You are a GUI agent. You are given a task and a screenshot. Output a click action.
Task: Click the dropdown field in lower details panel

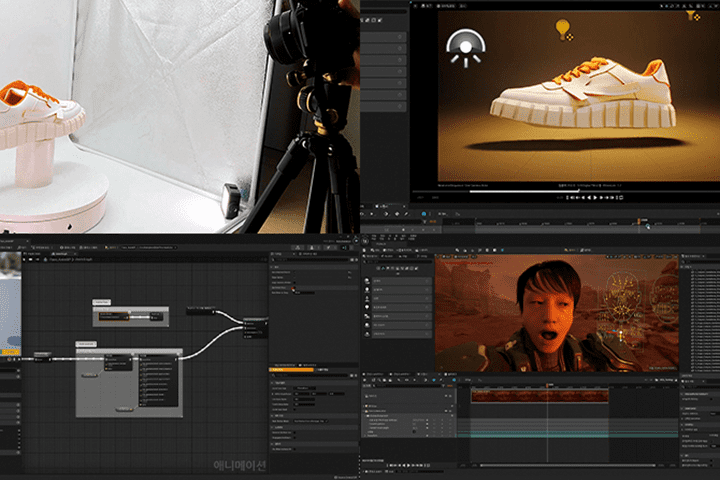click(x=310, y=421)
